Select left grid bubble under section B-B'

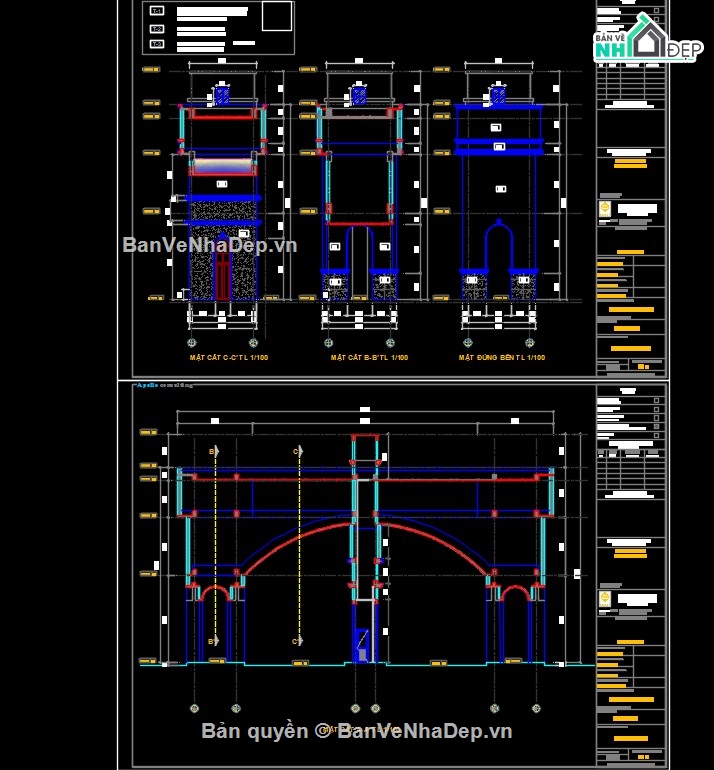329,342
